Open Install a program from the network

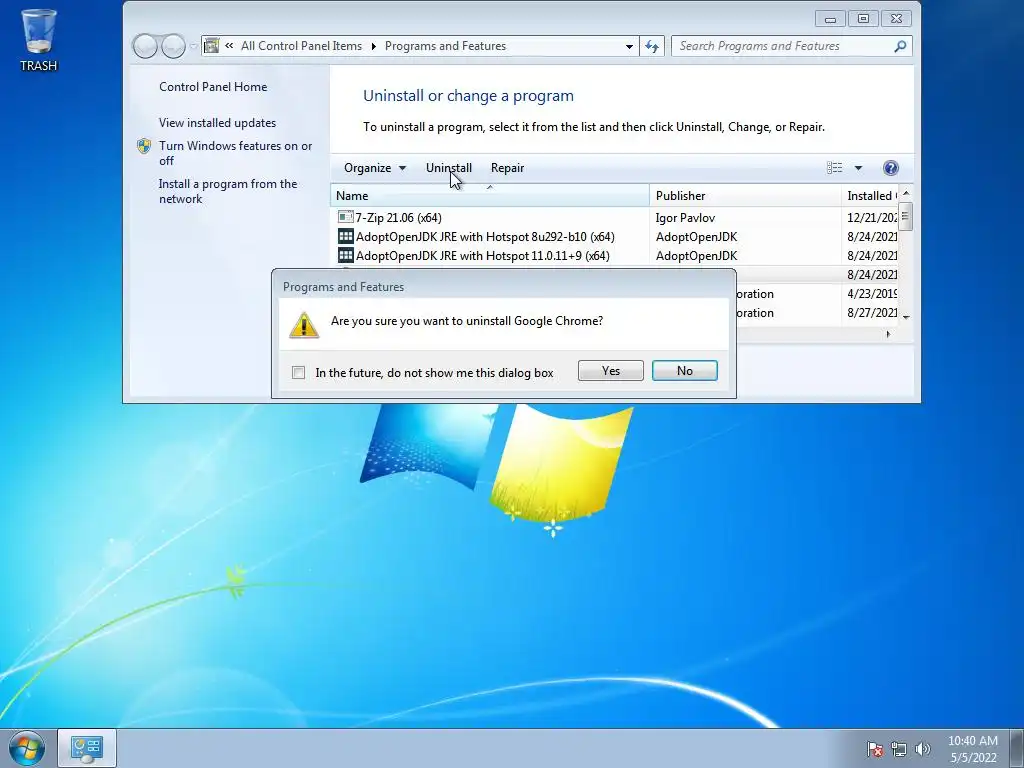pyautogui.click(x=228, y=191)
